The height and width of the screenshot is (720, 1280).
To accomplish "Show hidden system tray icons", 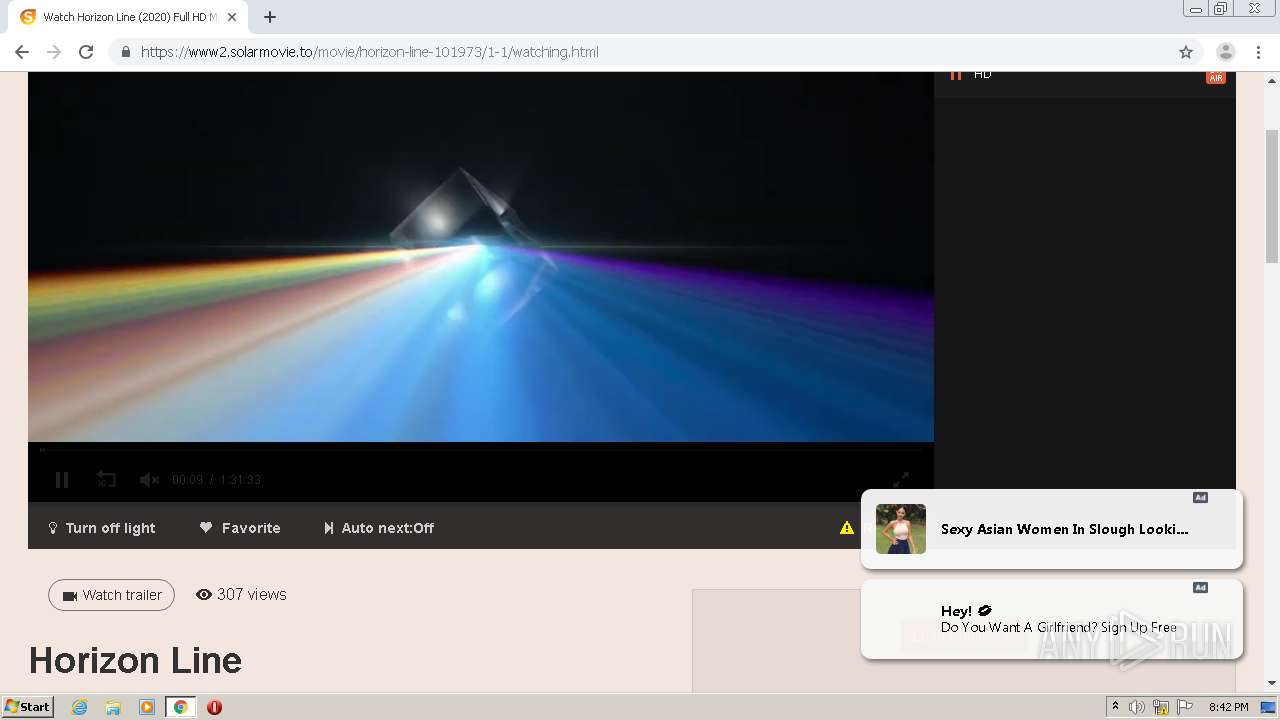I will coord(1115,707).
